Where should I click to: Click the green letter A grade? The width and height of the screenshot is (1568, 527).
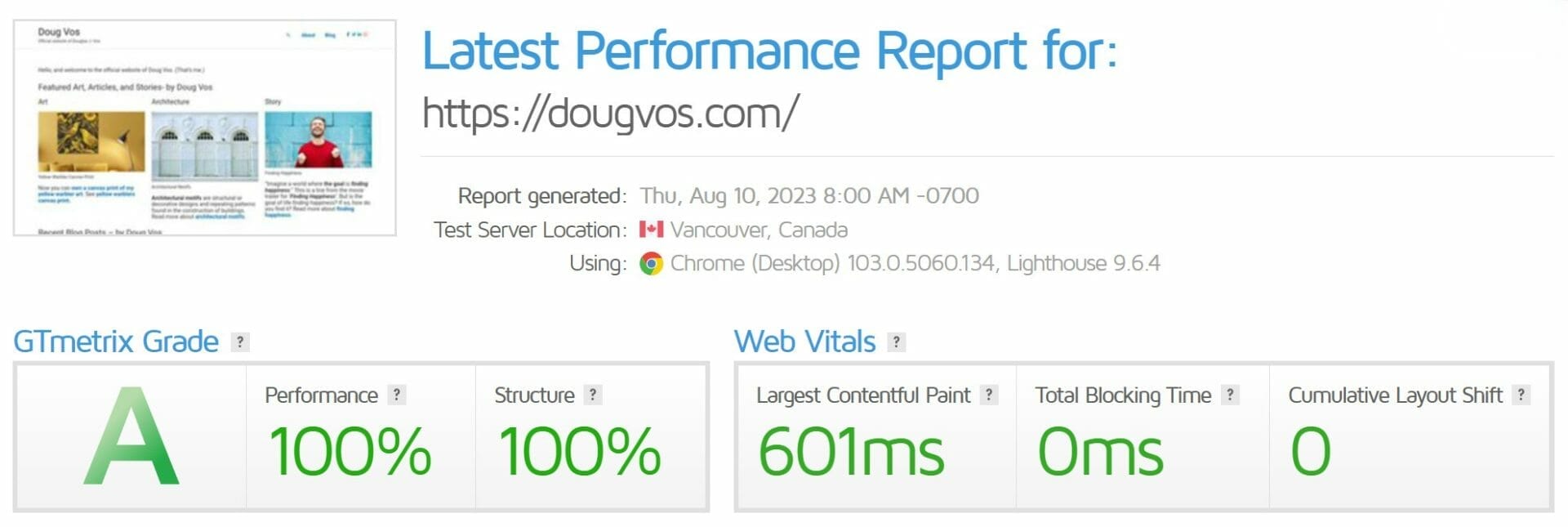click(133, 441)
